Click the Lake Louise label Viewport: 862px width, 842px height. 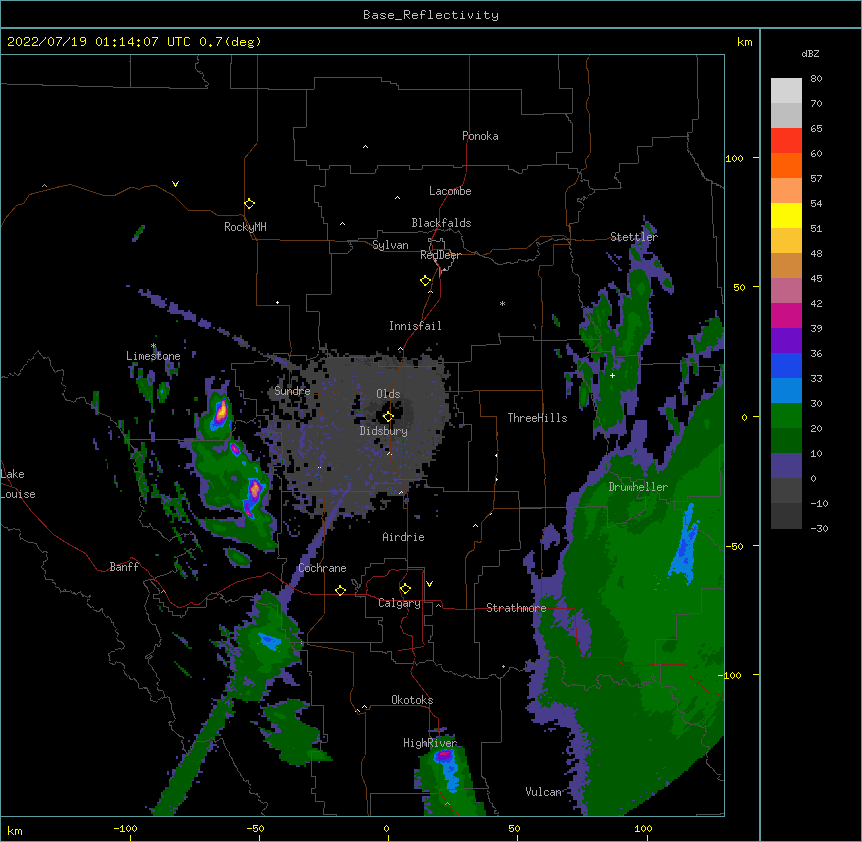pyautogui.click(x=18, y=484)
